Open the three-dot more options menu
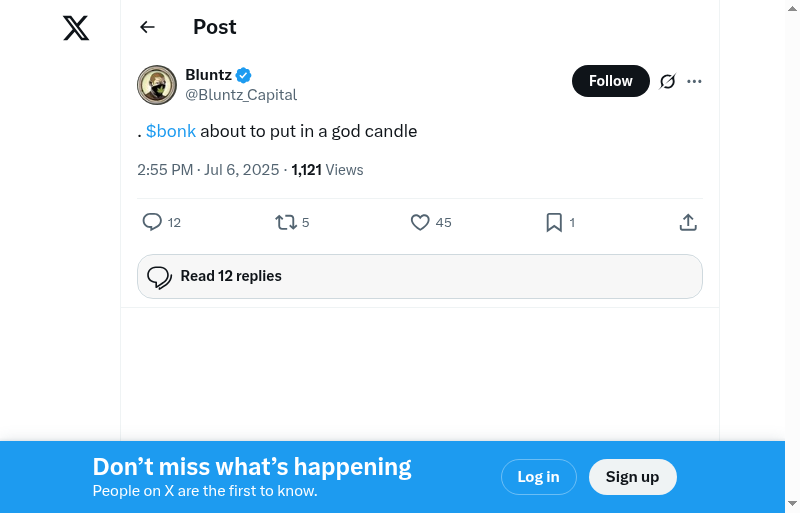The height and width of the screenshot is (513, 800). tap(695, 82)
